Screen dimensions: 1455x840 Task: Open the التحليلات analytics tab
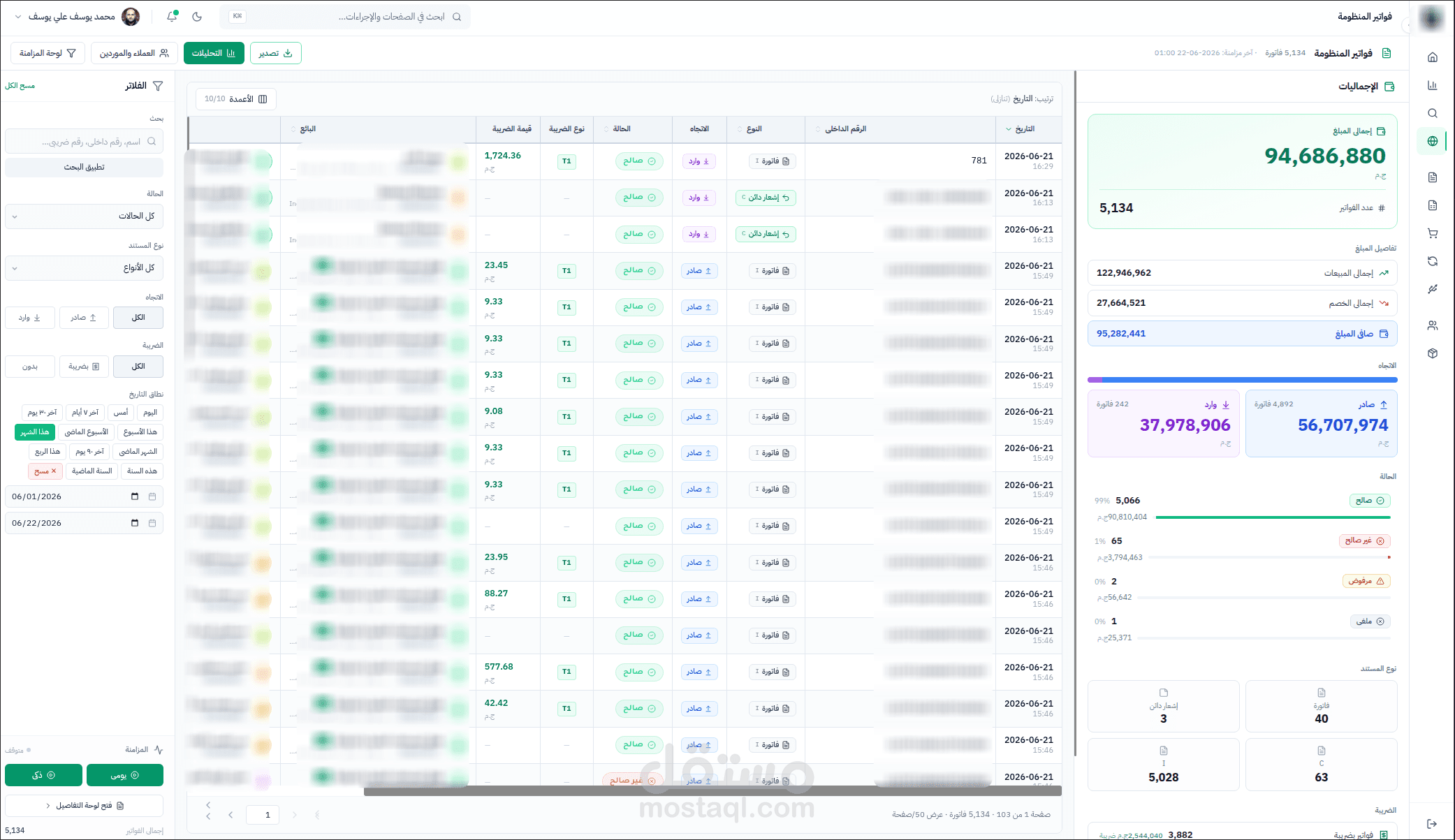tap(214, 53)
